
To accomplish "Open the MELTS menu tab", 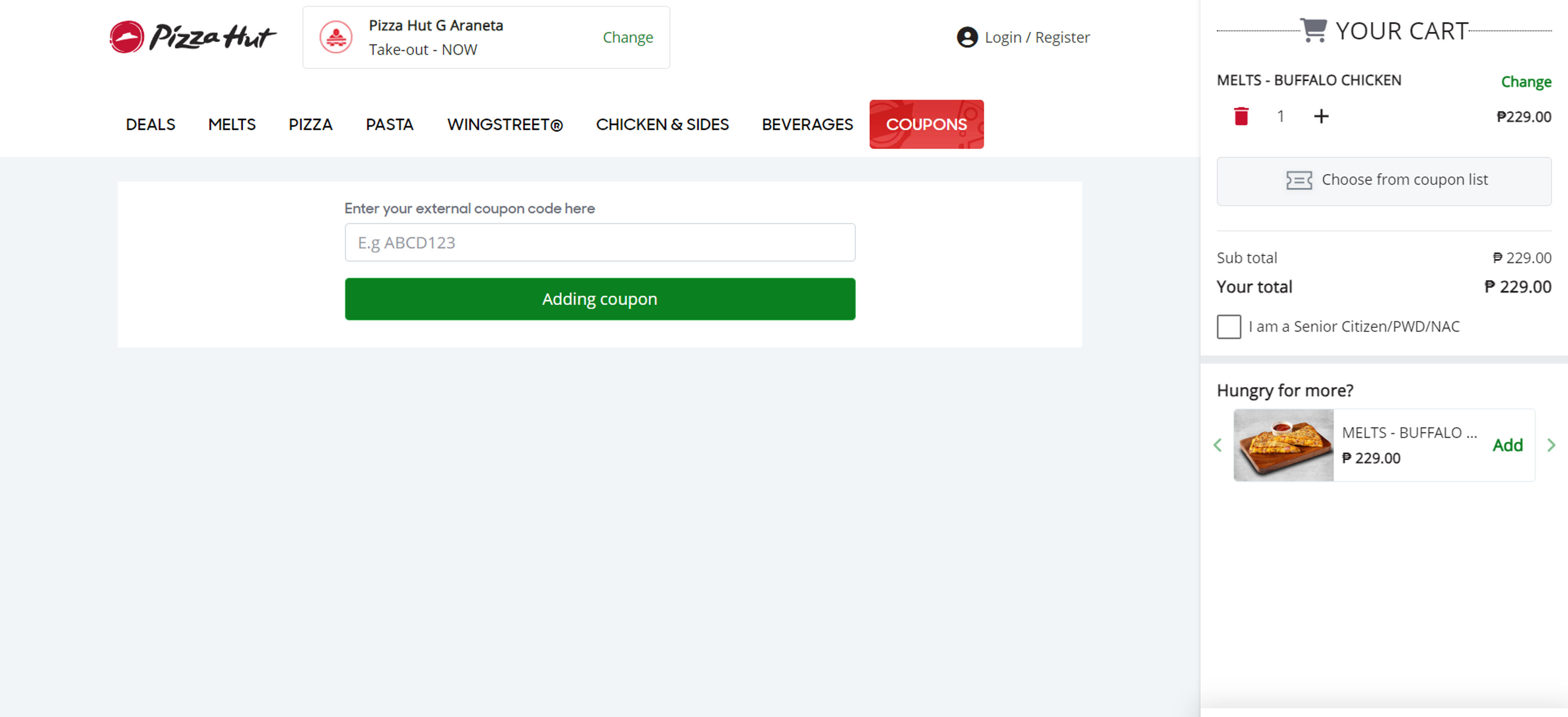I will pos(232,124).
